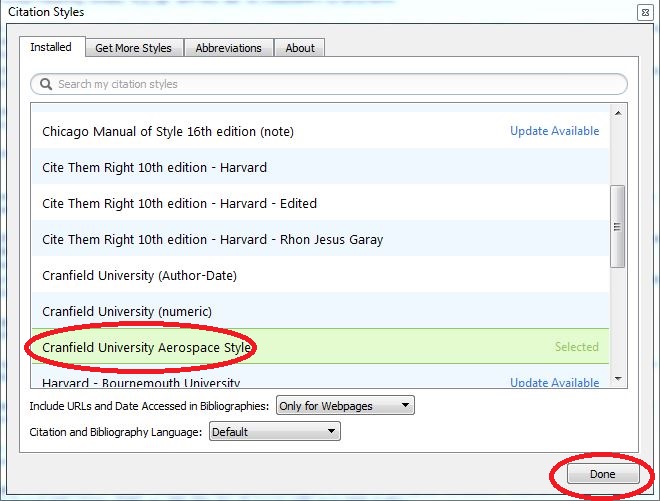Expand the Include URLs dropdown
660x501 pixels.
point(345,405)
